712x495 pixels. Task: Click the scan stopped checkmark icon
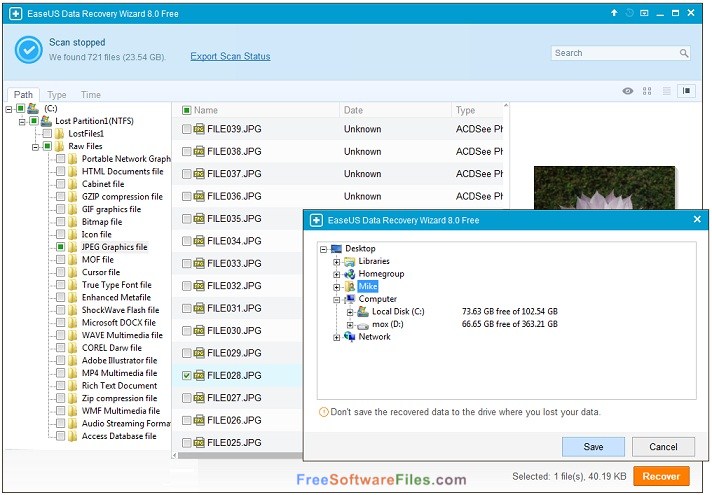[29, 50]
